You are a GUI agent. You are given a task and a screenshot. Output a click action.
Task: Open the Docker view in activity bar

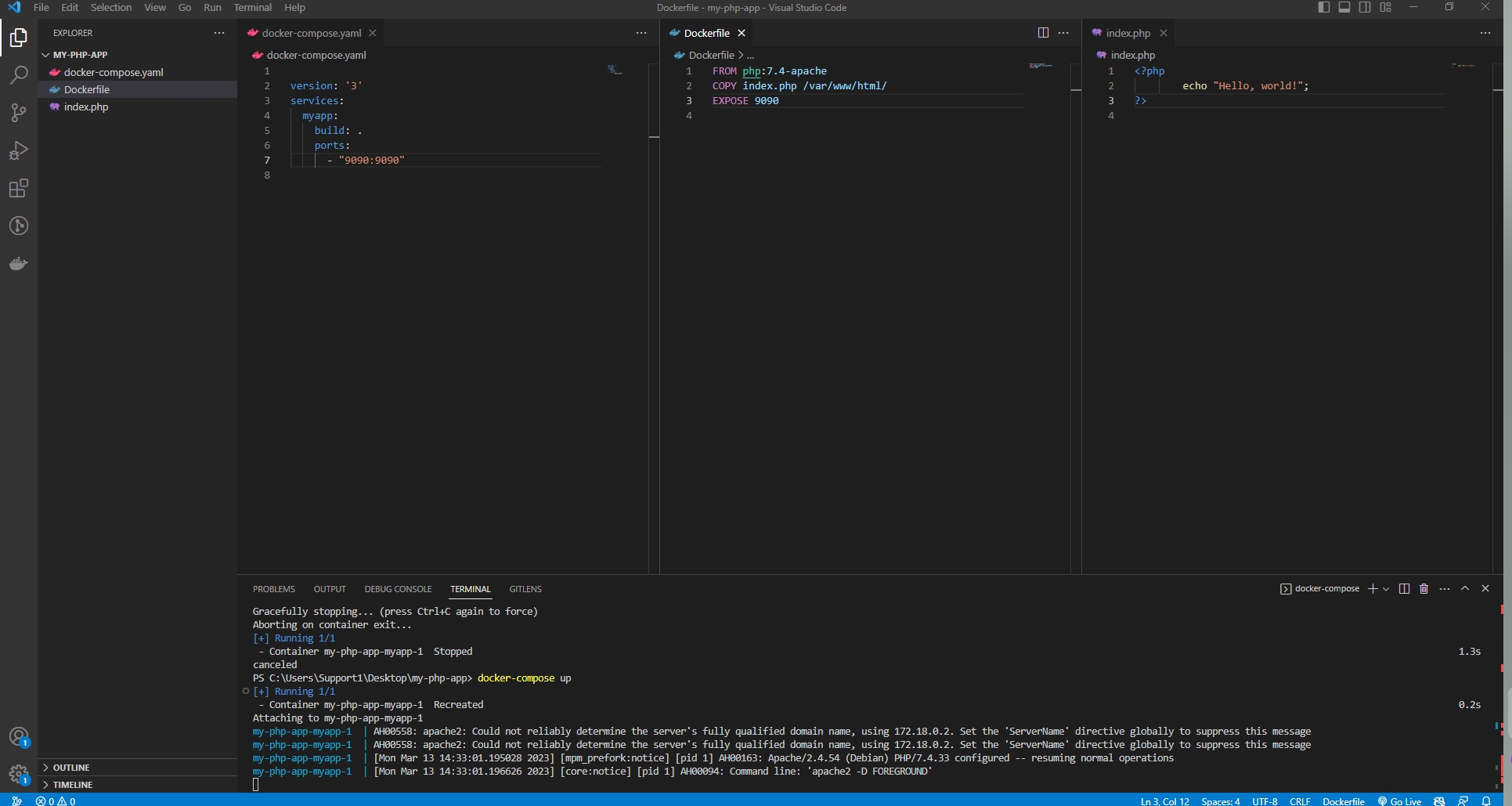pyautogui.click(x=19, y=264)
